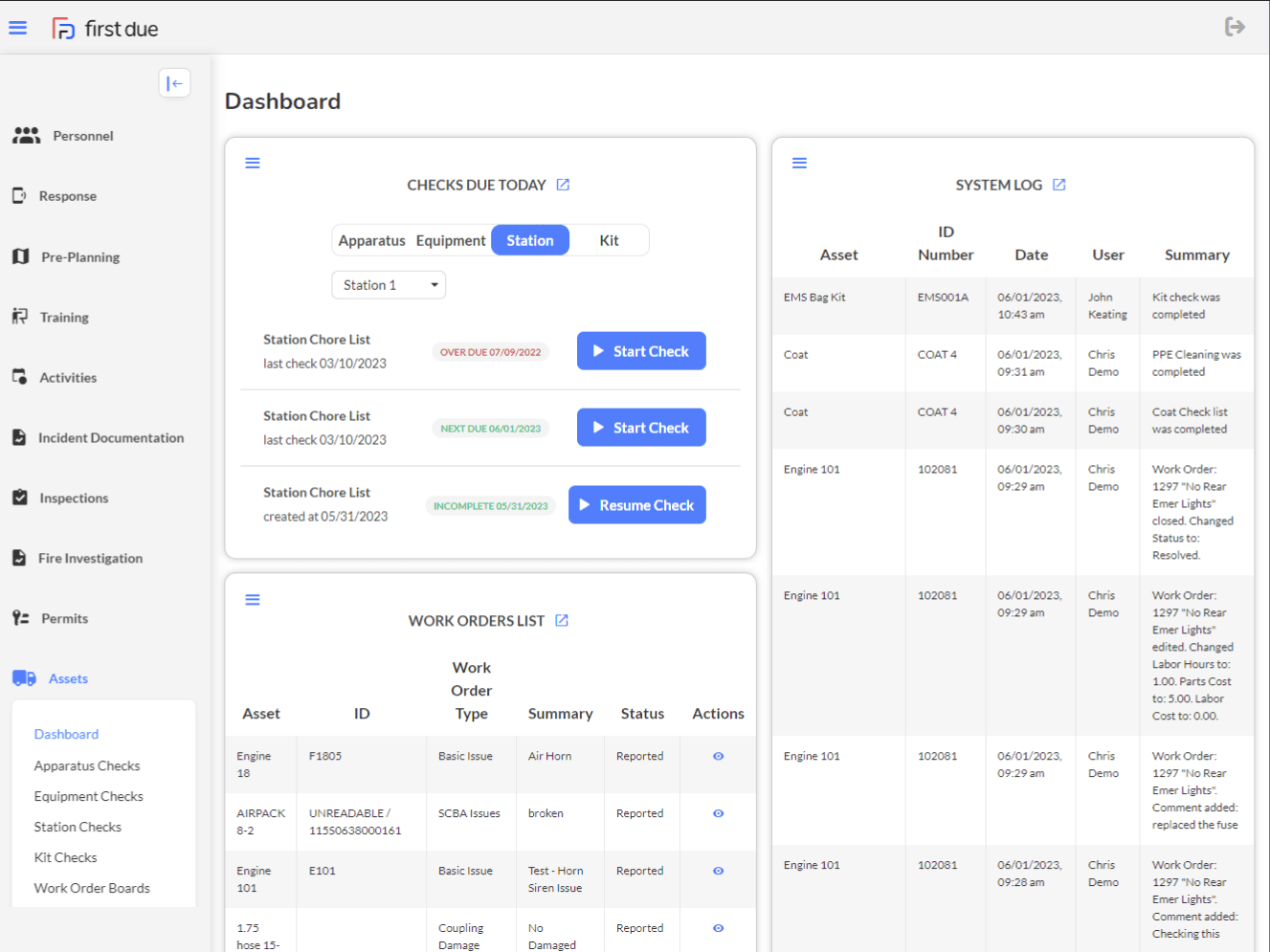Open the Pre-Planning section

tap(80, 257)
